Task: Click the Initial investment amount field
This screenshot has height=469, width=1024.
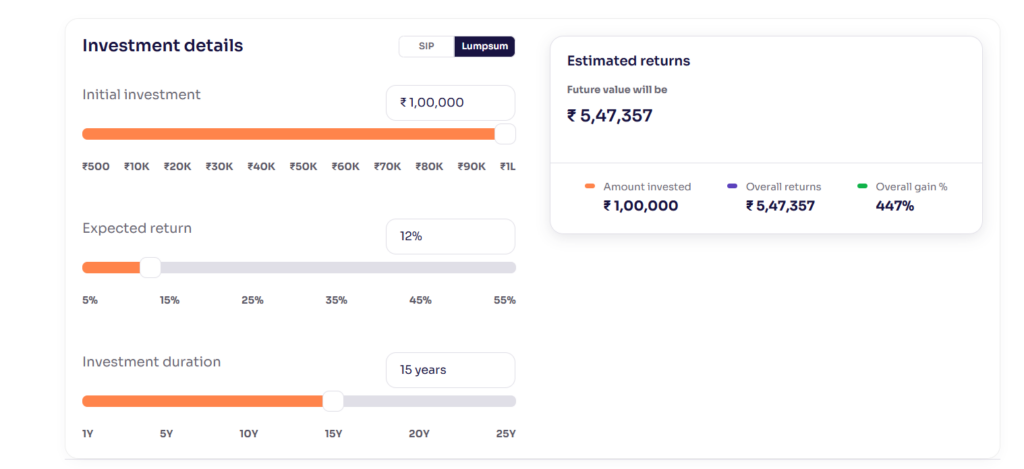Action: [x=450, y=102]
